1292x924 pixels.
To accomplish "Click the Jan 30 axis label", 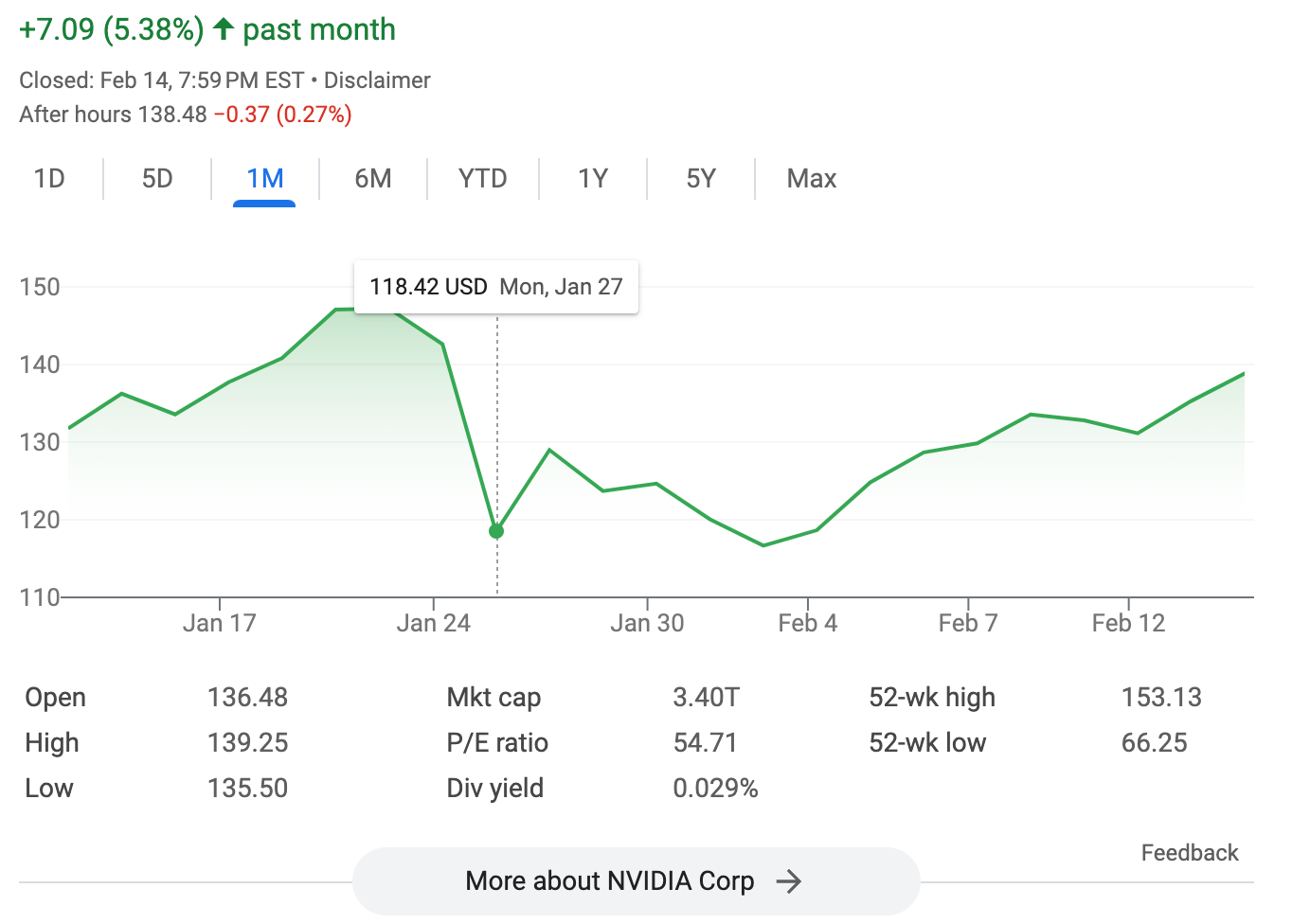I will (647, 623).
